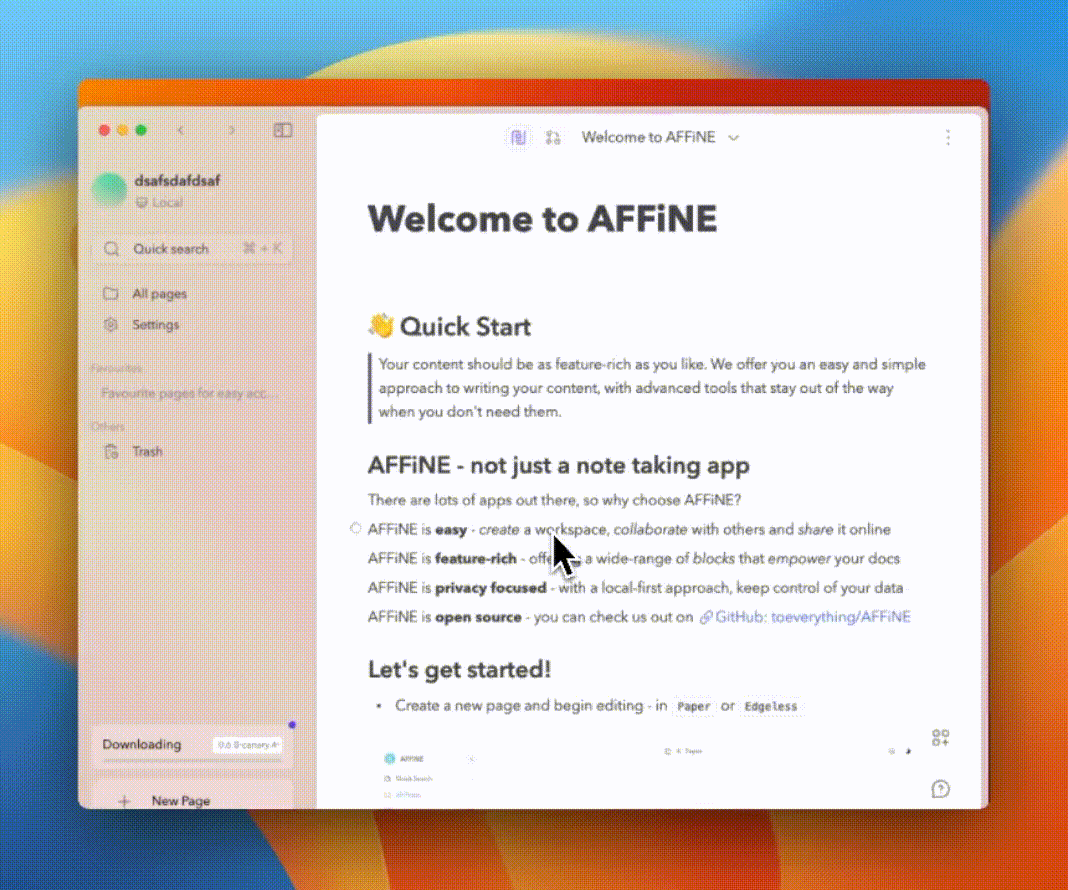Click the Trash bin icon

pos(111,451)
